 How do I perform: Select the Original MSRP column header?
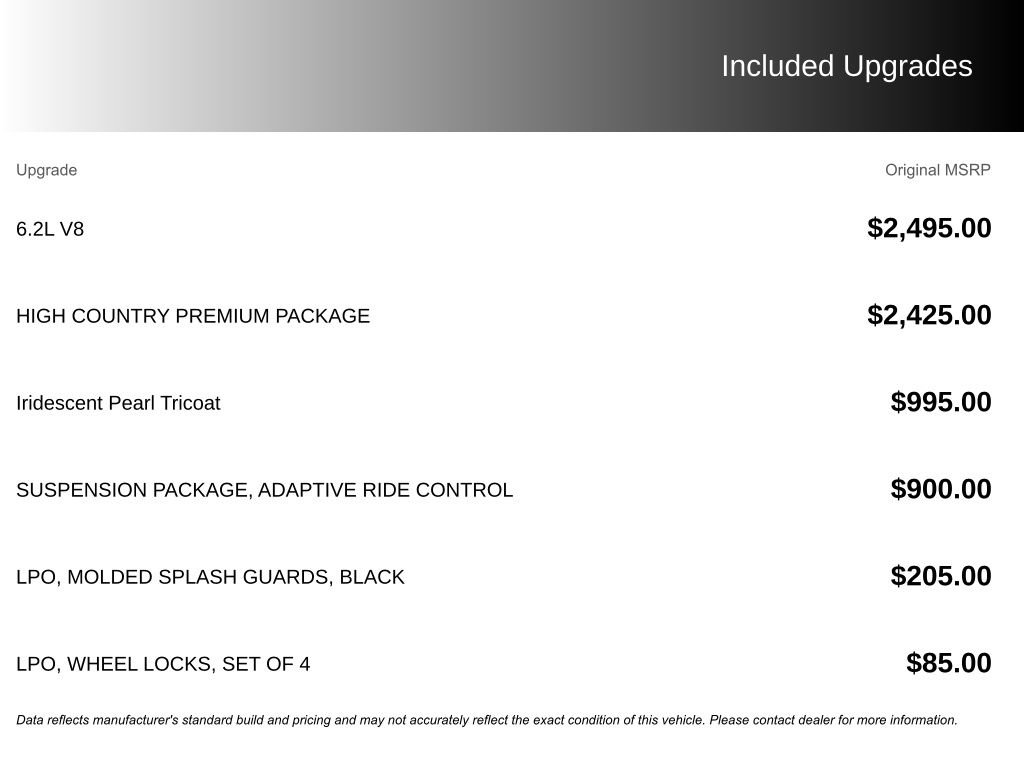click(937, 170)
